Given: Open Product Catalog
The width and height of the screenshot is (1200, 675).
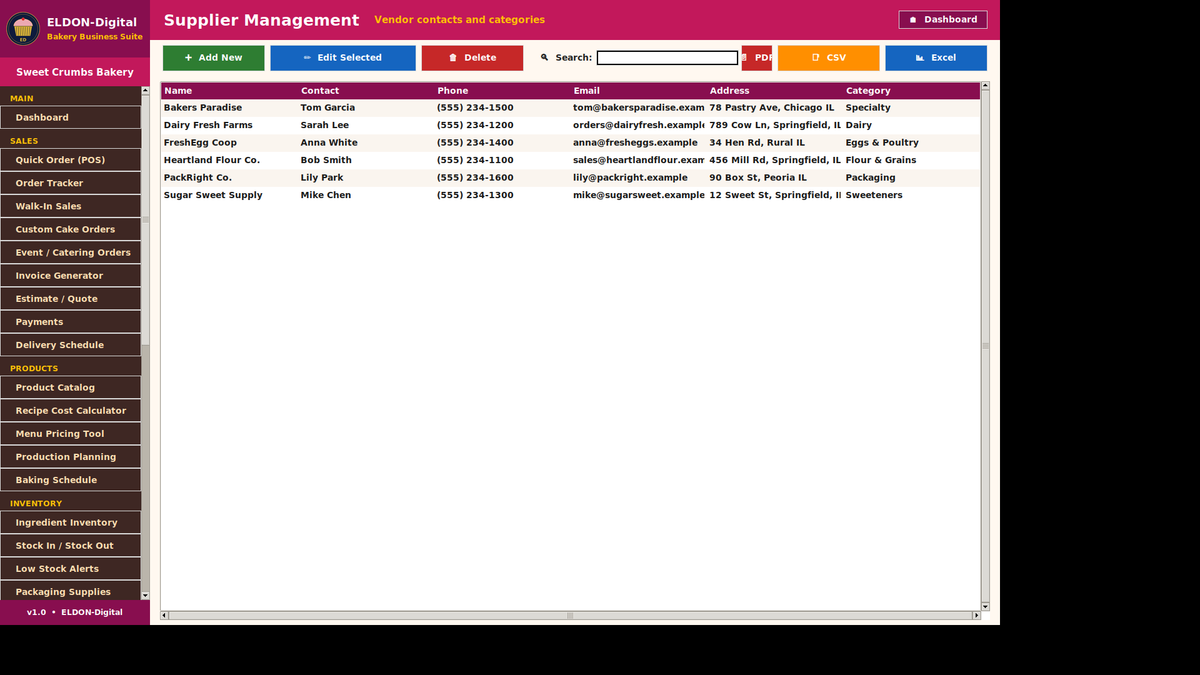Looking at the screenshot, I should [70, 388].
